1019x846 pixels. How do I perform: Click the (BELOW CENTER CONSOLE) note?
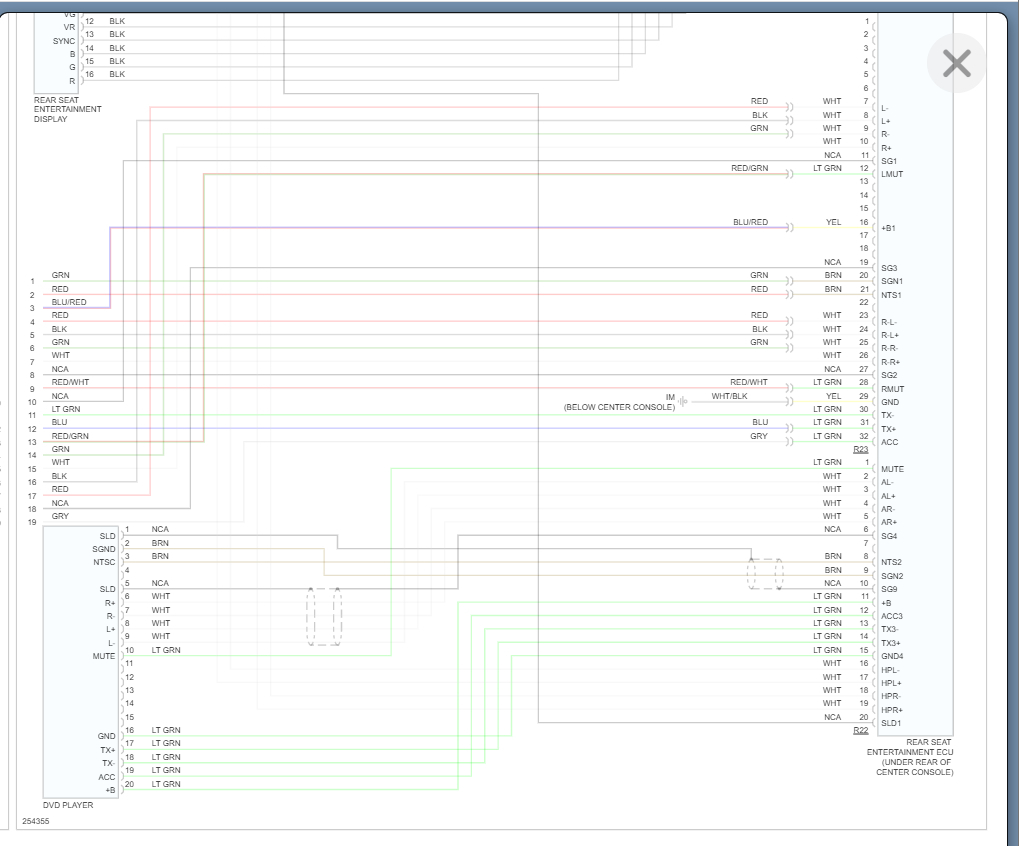click(619, 407)
